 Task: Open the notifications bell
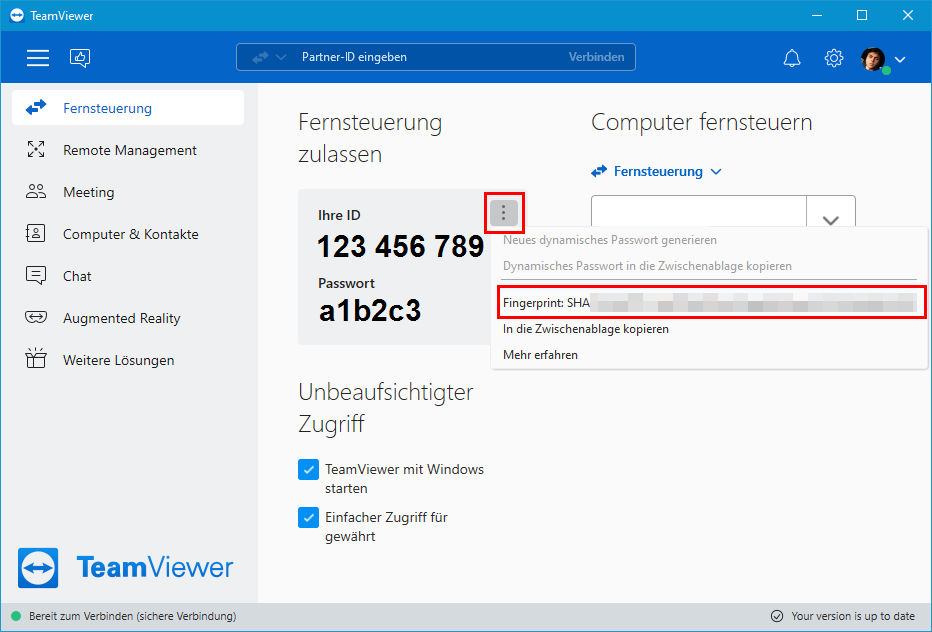pyautogui.click(x=792, y=58)
